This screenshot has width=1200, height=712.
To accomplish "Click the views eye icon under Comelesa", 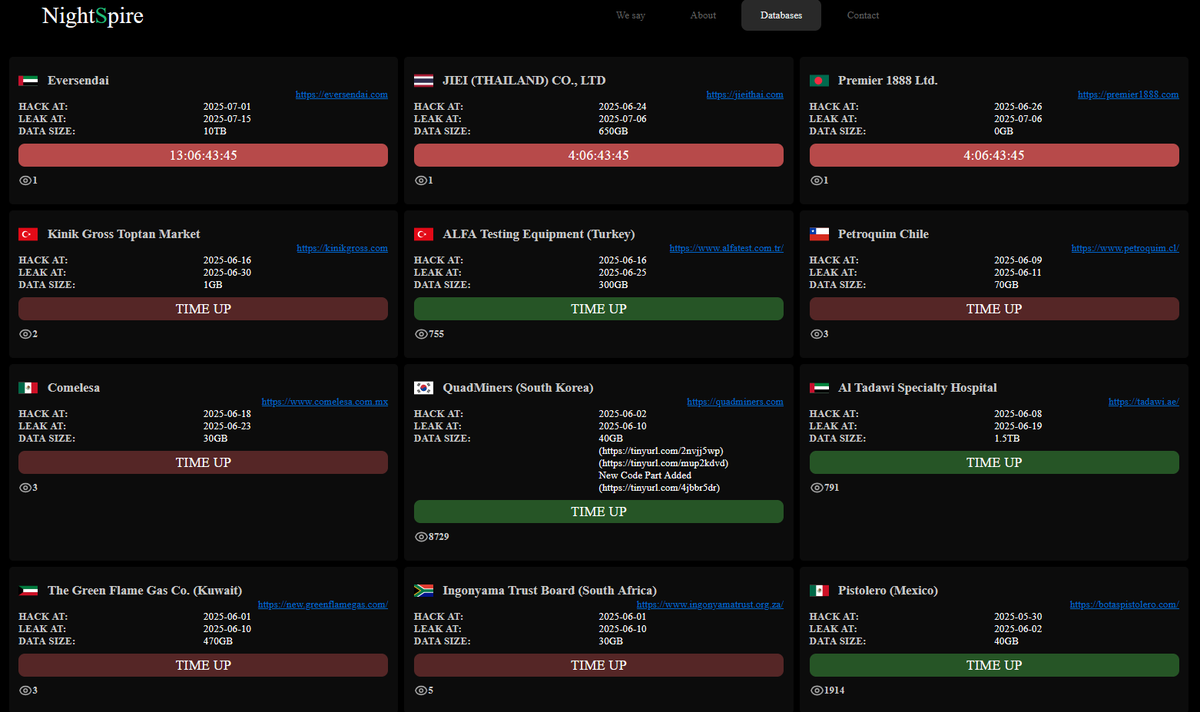I will click(25, 488).
